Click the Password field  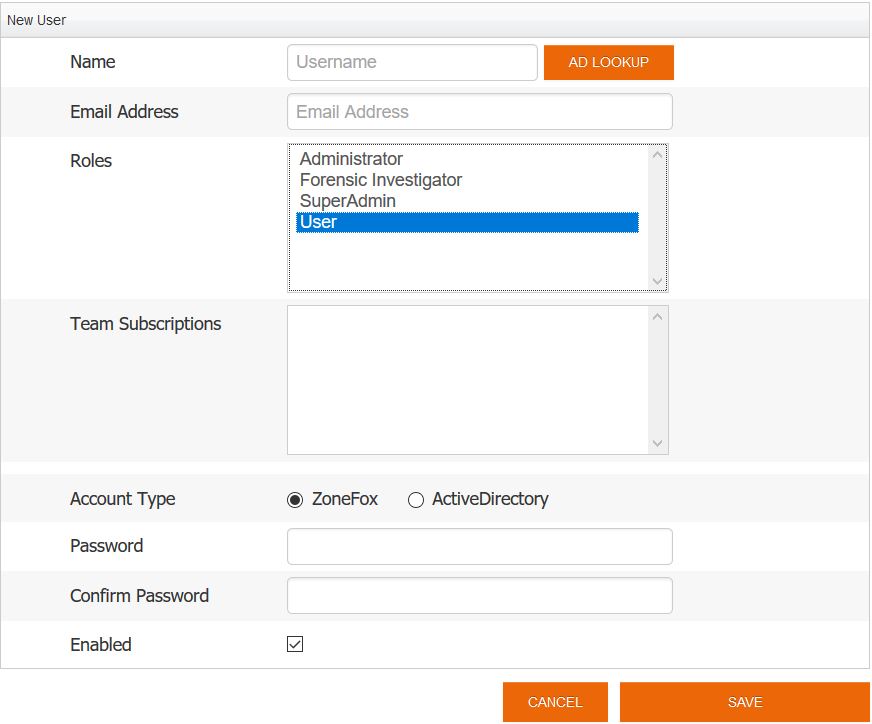(479, 547)
